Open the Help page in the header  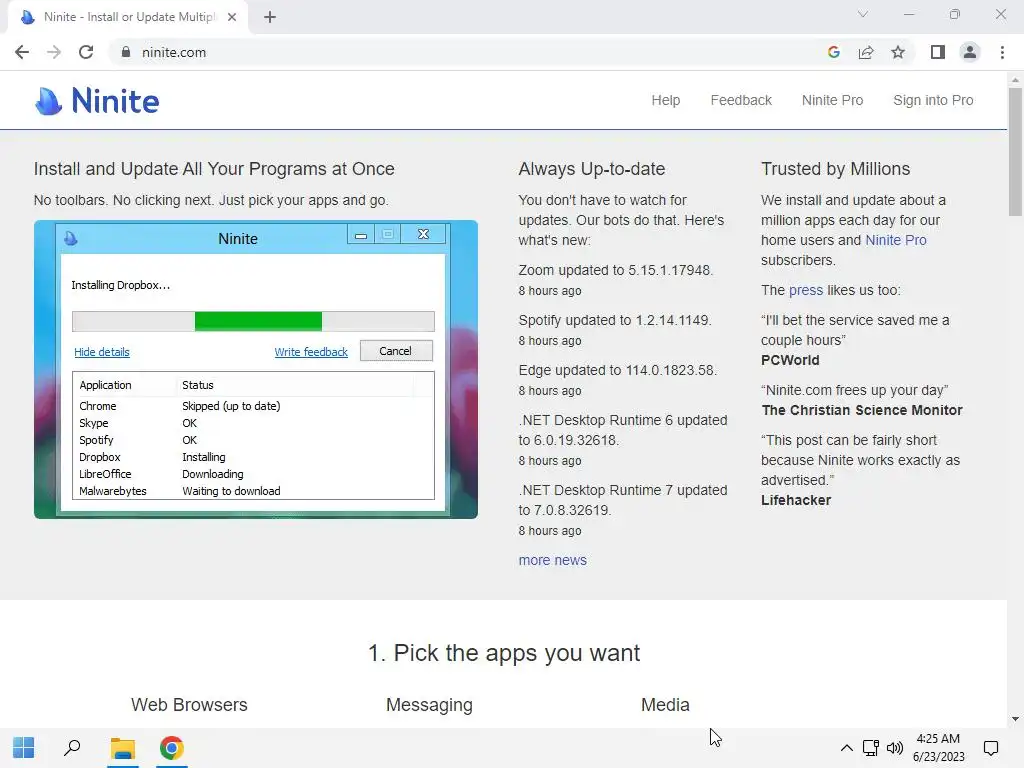665,100
